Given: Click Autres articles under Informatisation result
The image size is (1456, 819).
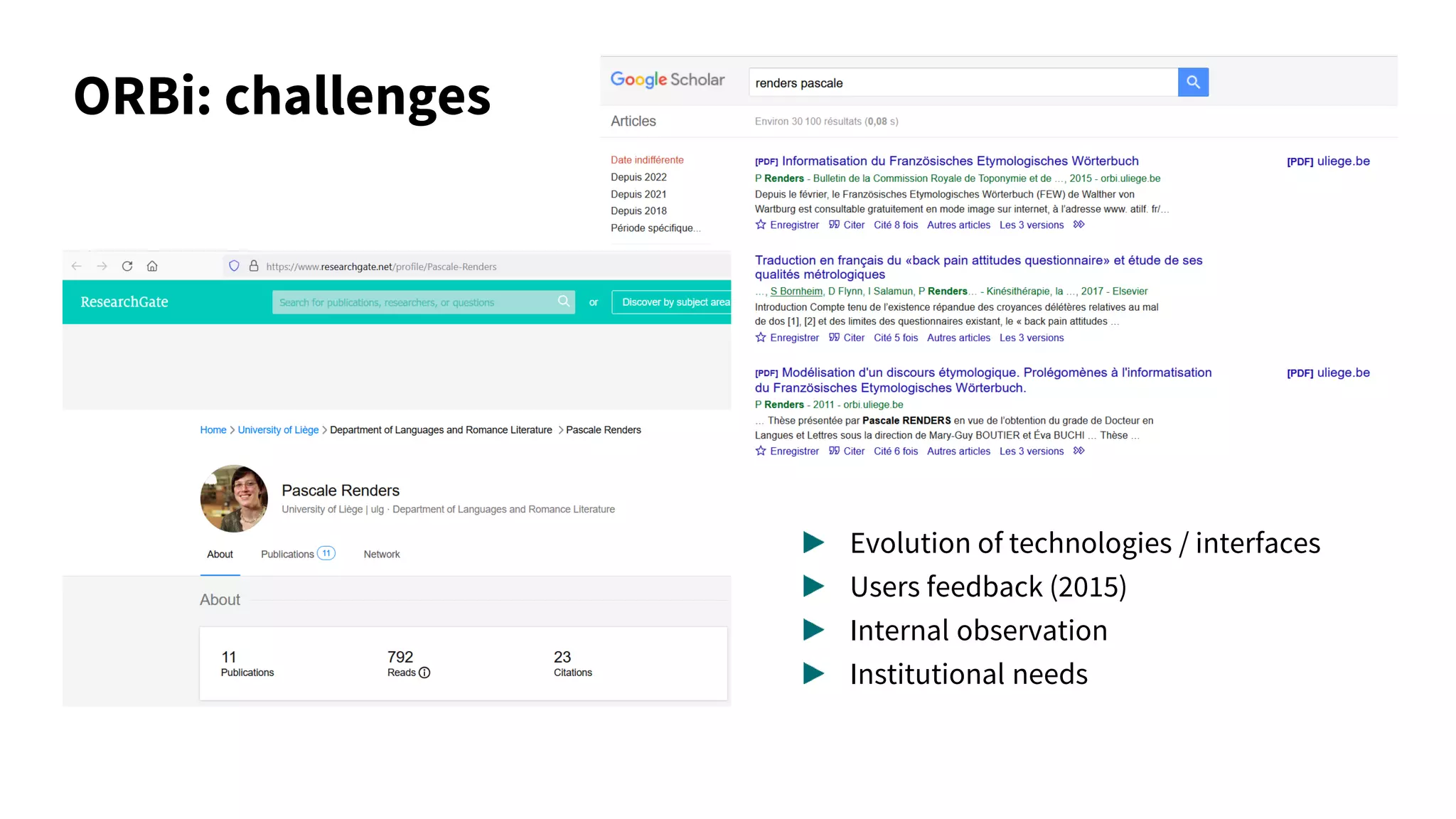Looking at the screenshot, I should 958,225.
